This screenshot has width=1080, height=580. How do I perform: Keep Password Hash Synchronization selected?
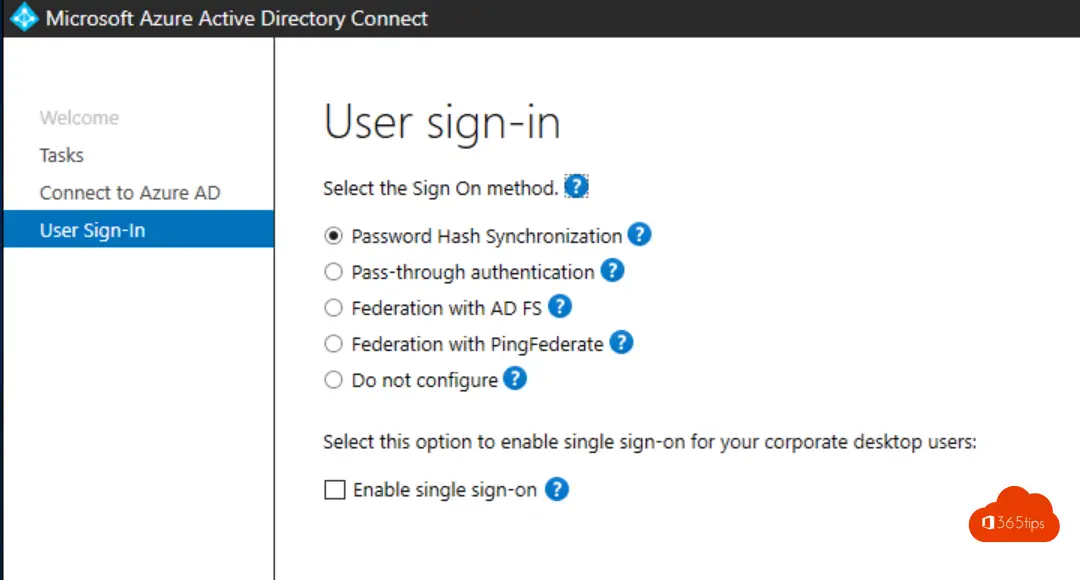pyautogui.click(x=333, y=236)
